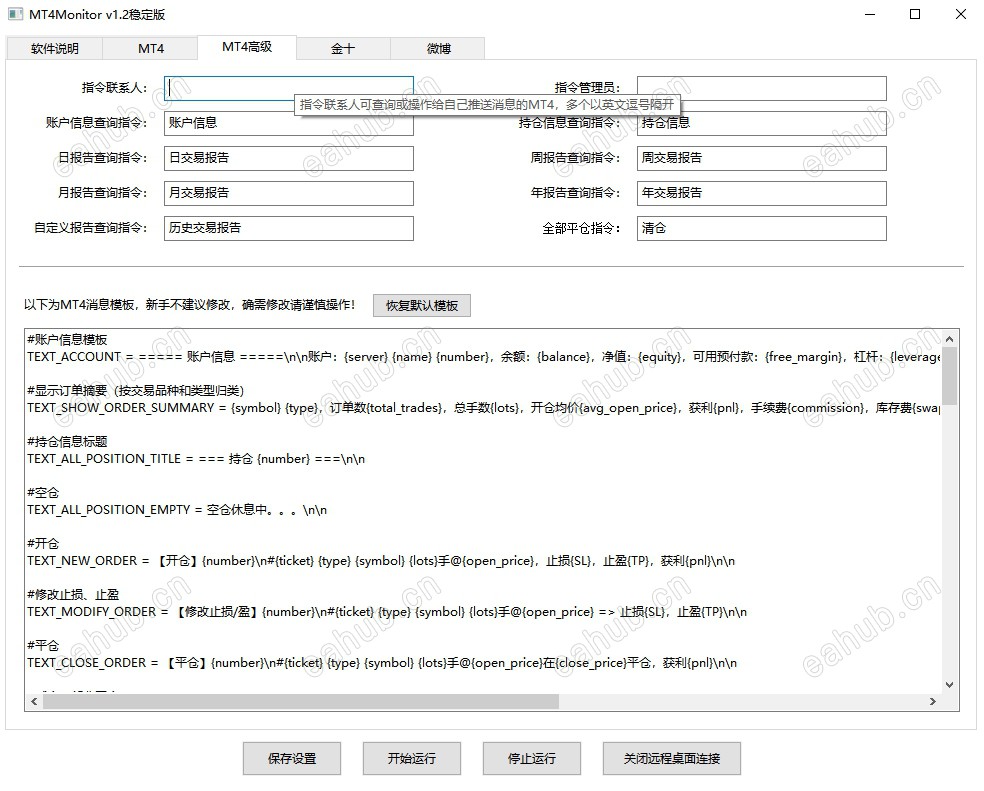Viewport: 984px width, 791px height.
Task: Edit the 月报告查询指令 field
Action: (289, 193)
